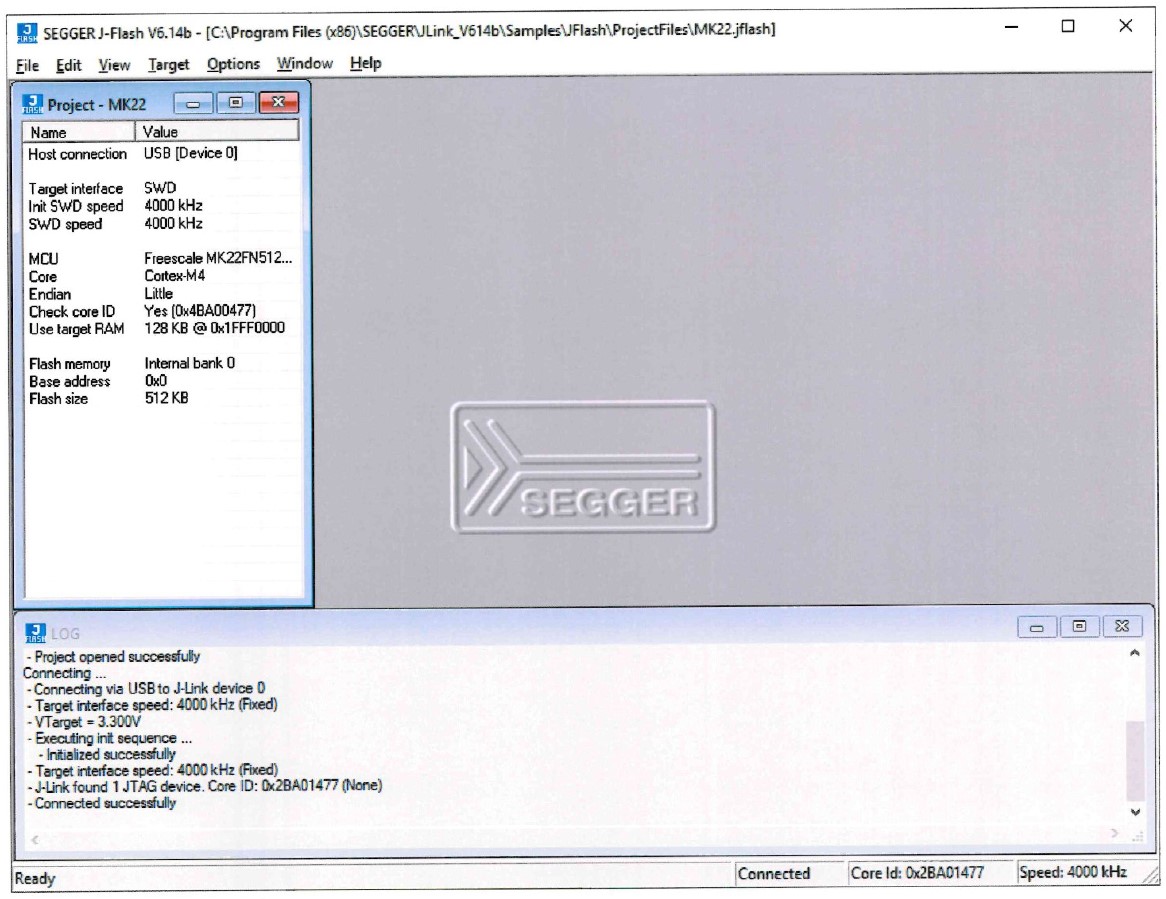Open the Edit menu
The image size is (1166, 899).
[x=68, y=65]
